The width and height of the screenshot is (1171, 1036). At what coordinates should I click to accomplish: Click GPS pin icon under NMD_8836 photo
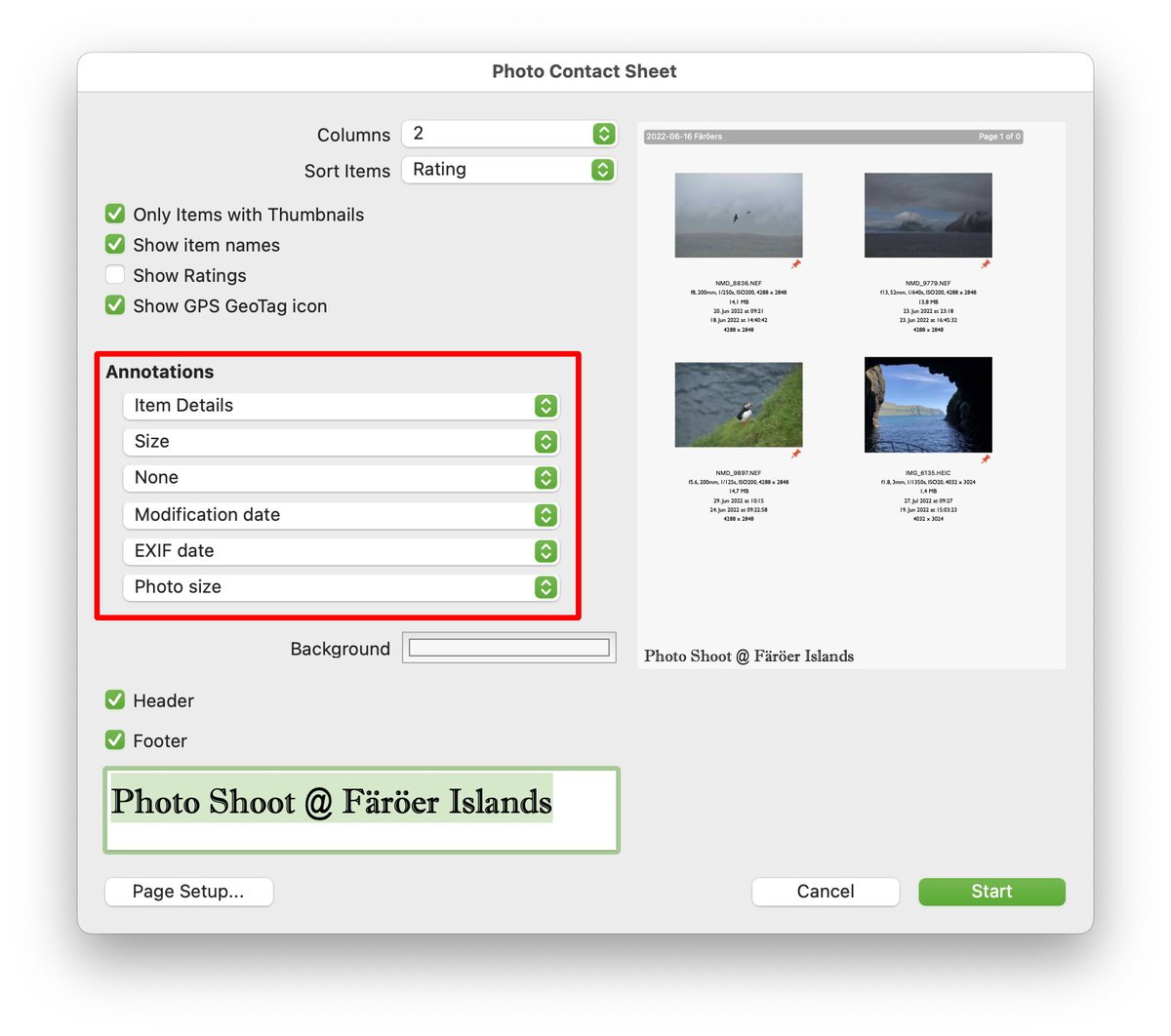[x=796, y=264]
